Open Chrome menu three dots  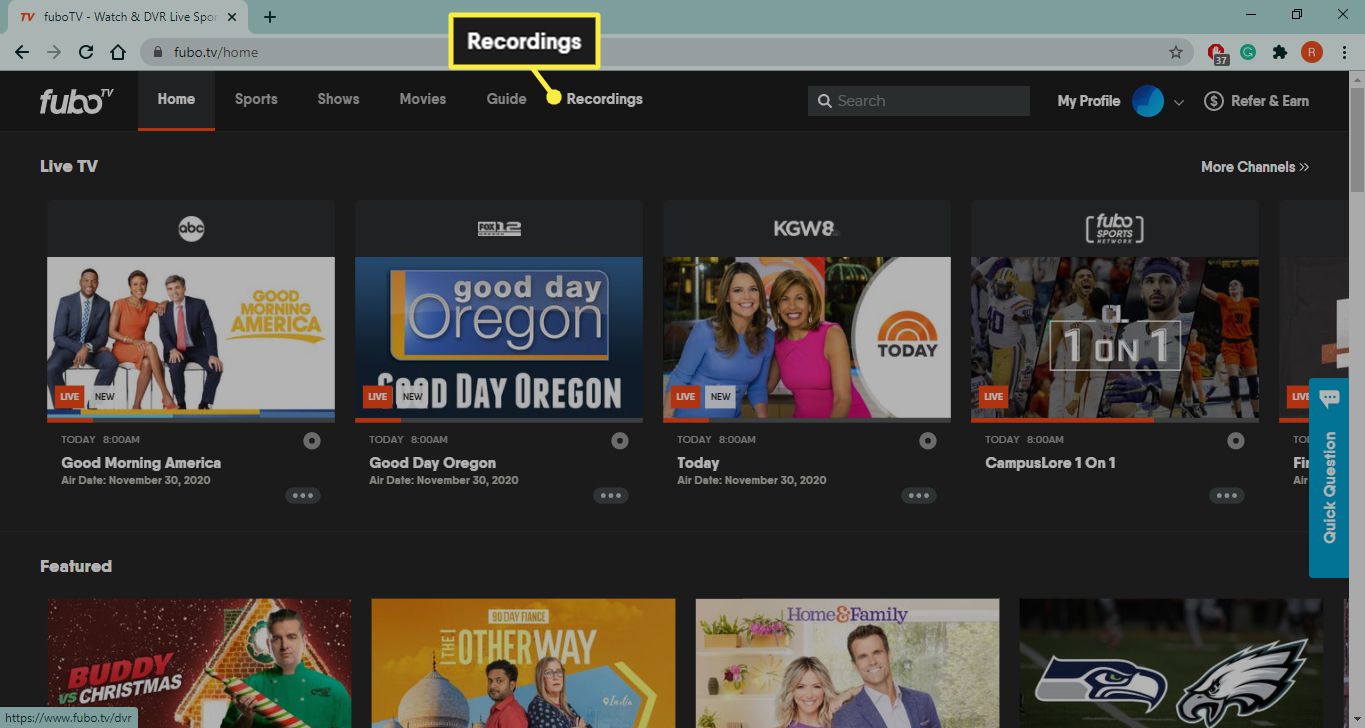(x=1343, y=52)
